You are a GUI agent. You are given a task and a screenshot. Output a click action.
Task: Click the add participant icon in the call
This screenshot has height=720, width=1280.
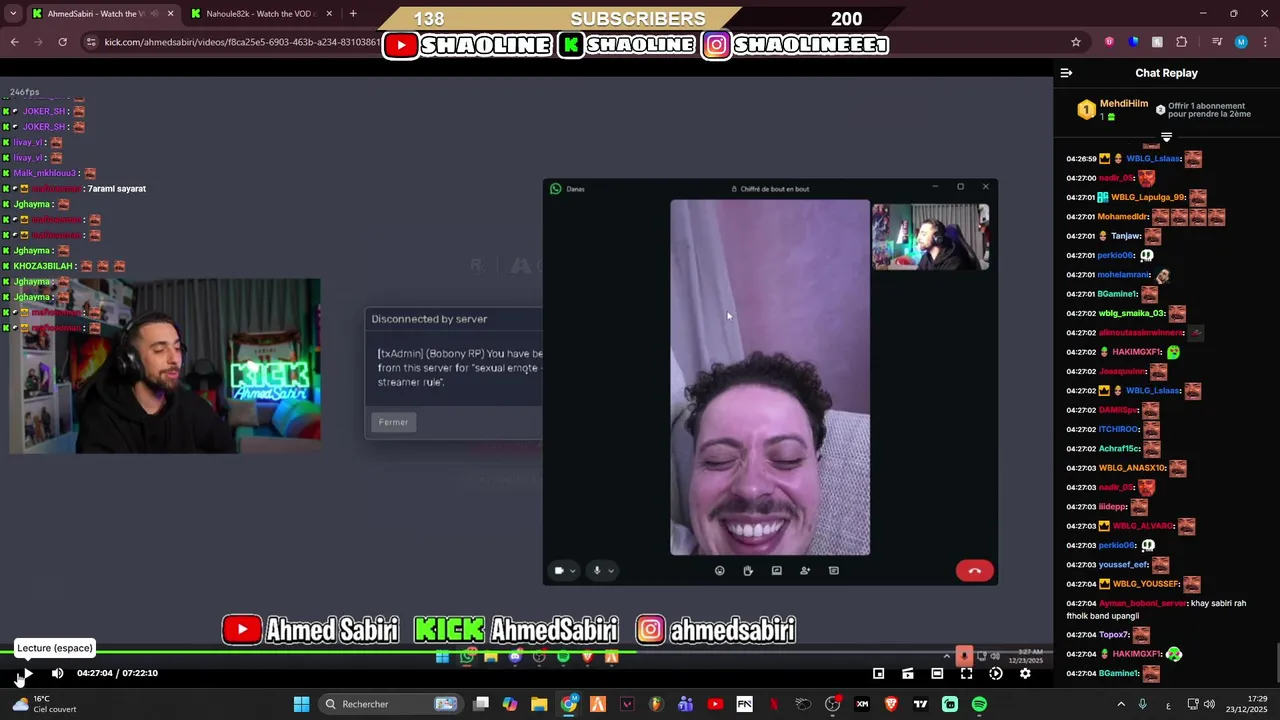click(x=805, y=571)
